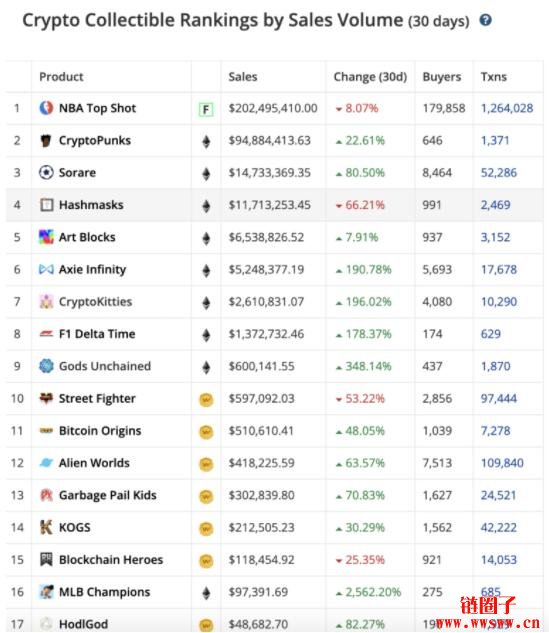This screenshot has width=549, height=633.
Task: Click the CryptoPunks avatar icon
Action: pyautogui.click(x=46, y=140)
